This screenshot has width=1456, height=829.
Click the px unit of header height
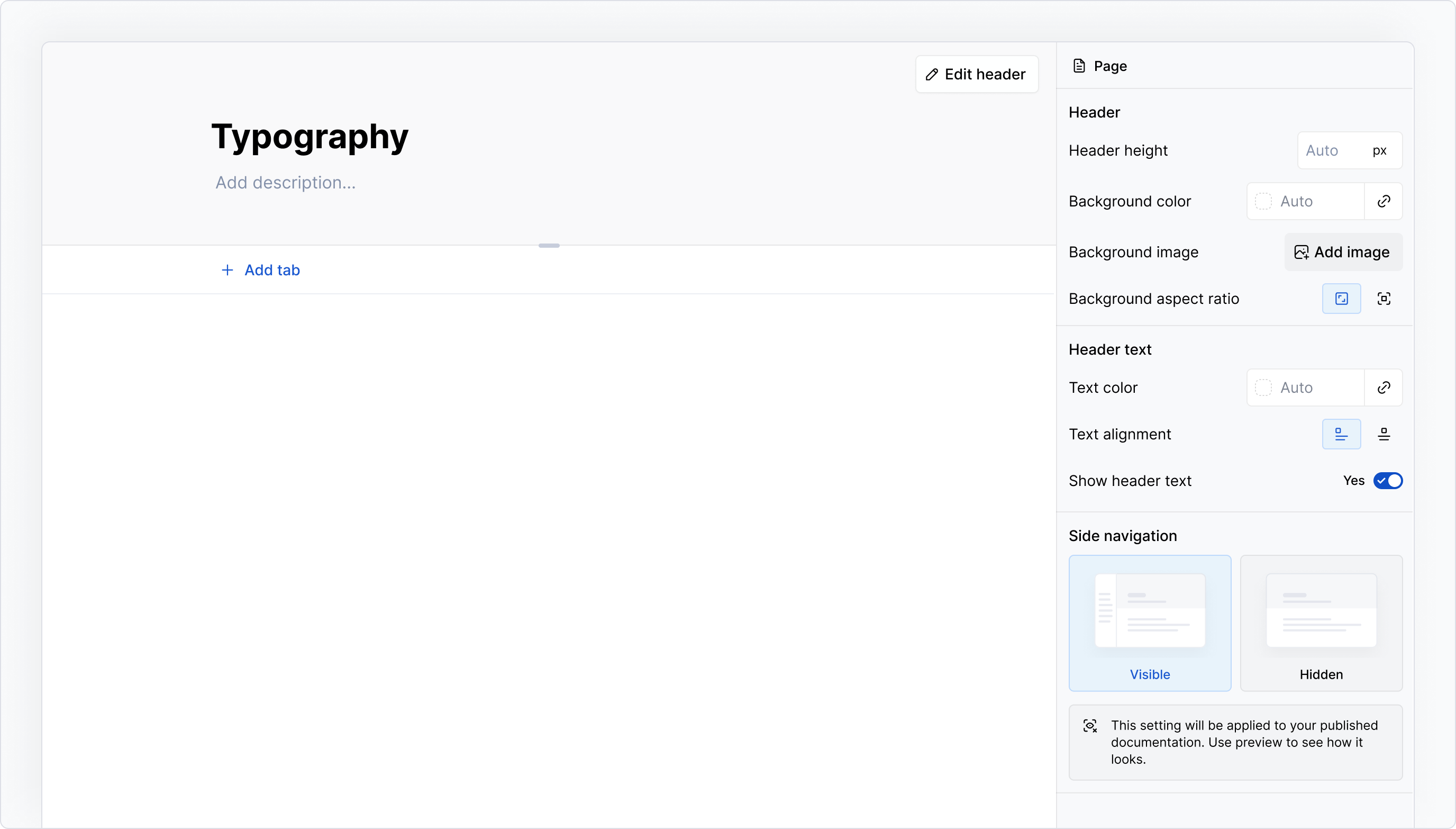[1379, 150]
